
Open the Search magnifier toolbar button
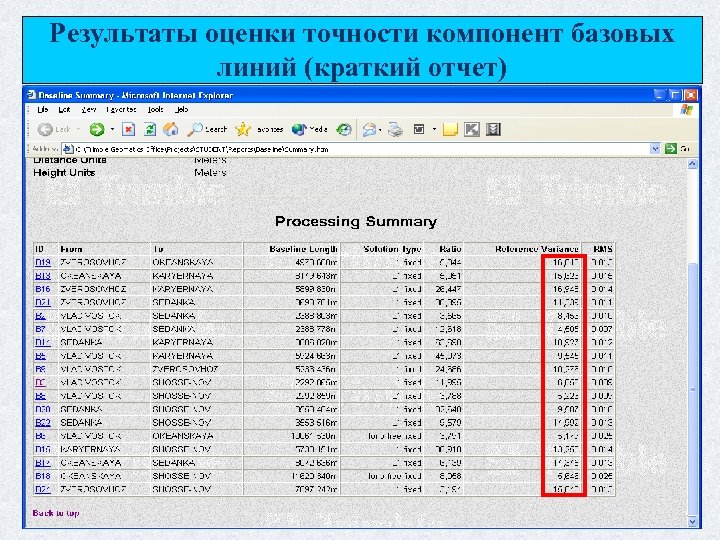(x=207, y=129)
